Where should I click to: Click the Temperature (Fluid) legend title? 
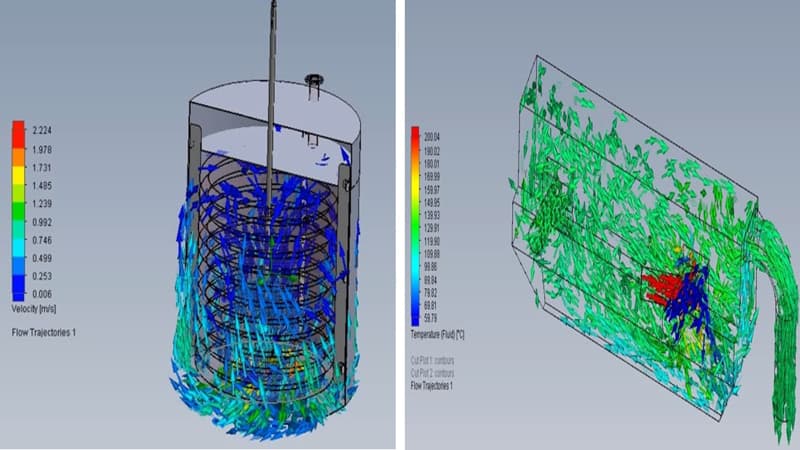click(x=437, y=335)
